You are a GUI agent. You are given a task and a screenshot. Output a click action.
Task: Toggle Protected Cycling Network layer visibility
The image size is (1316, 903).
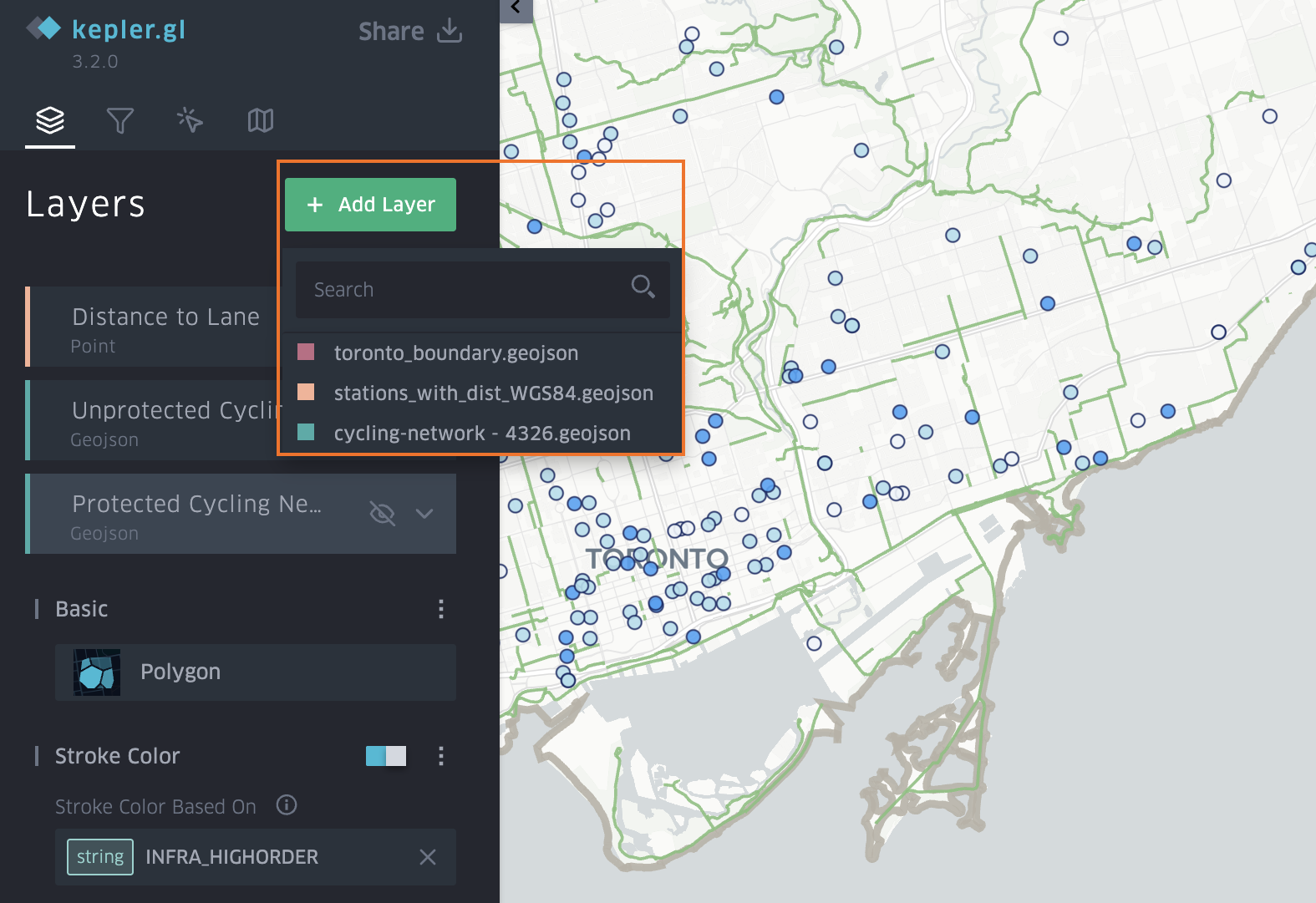tap(382, 514)
